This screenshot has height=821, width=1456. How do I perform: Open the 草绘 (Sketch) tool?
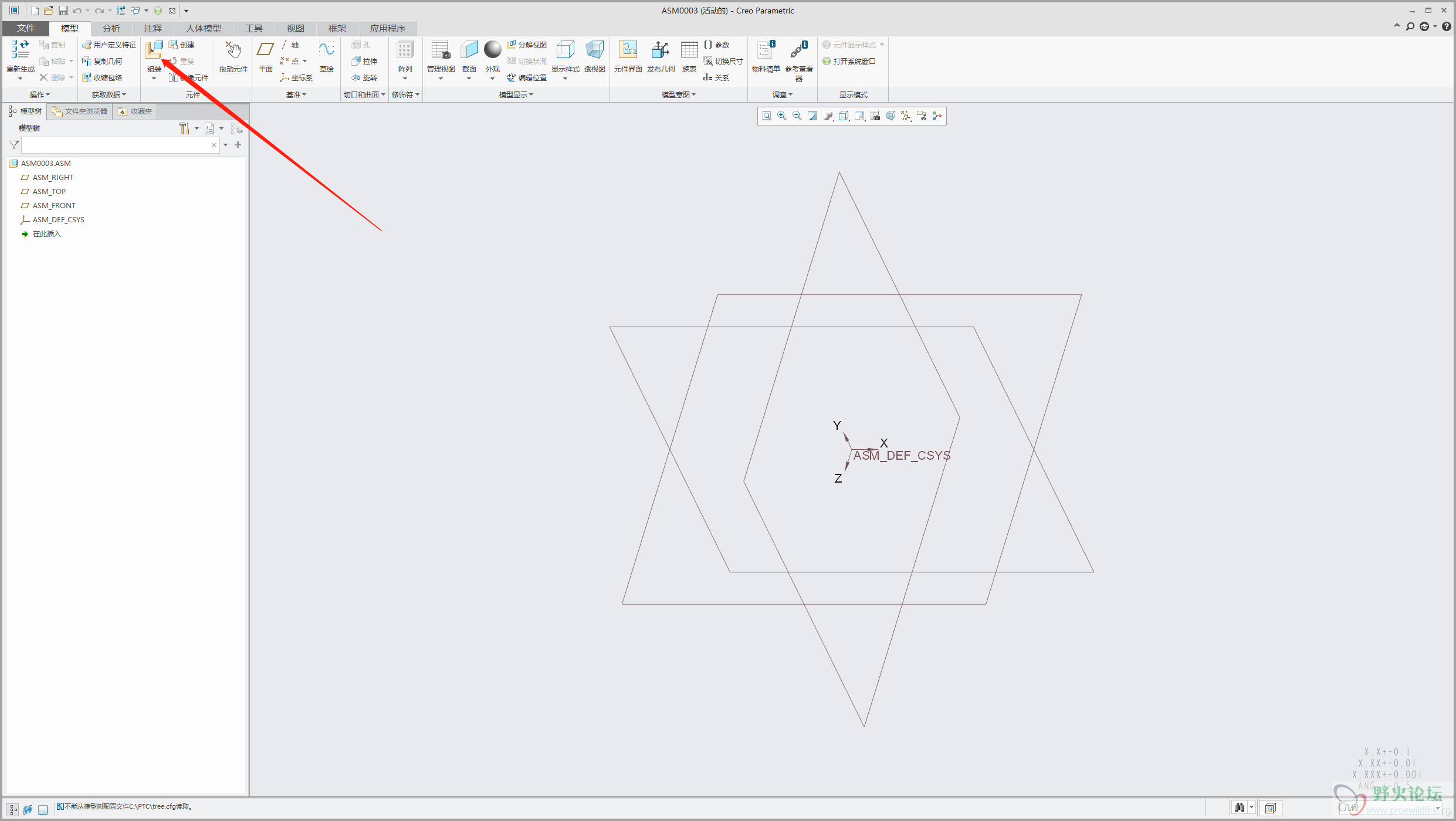[x=327, y=56]
